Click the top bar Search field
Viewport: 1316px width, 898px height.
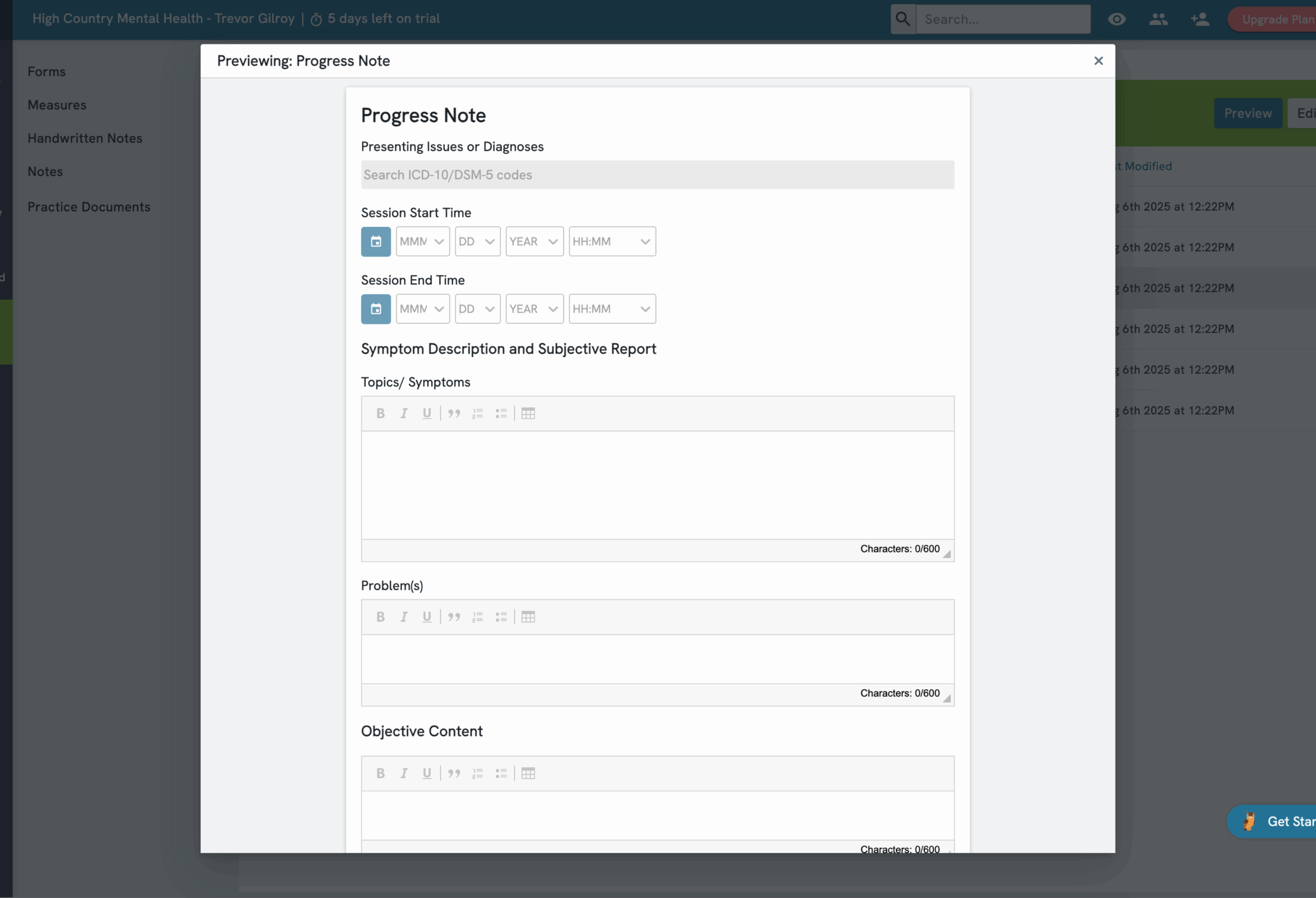pyautogui.click(x=1003, y=19)
